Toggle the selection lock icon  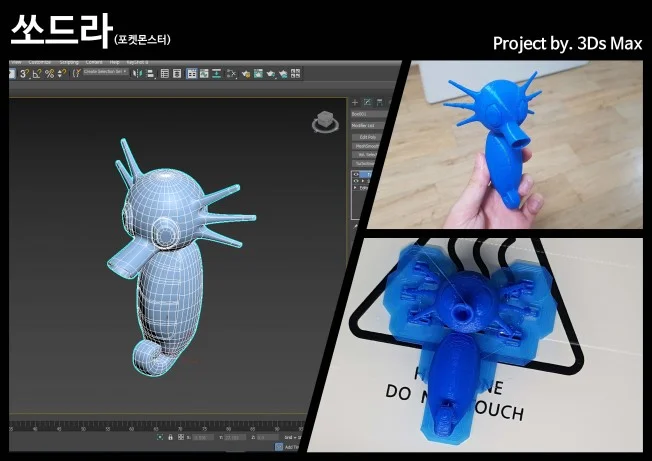point(170,437)
